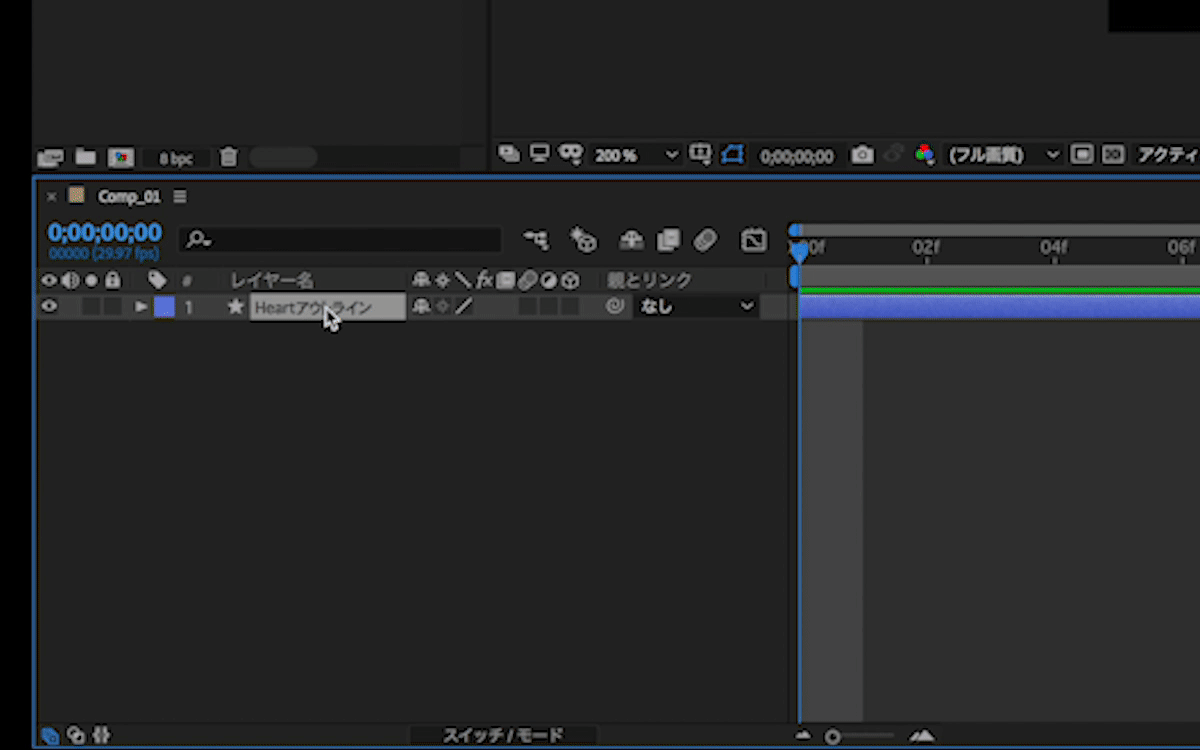Click the zoom out small mountains icon

[803, 735]
